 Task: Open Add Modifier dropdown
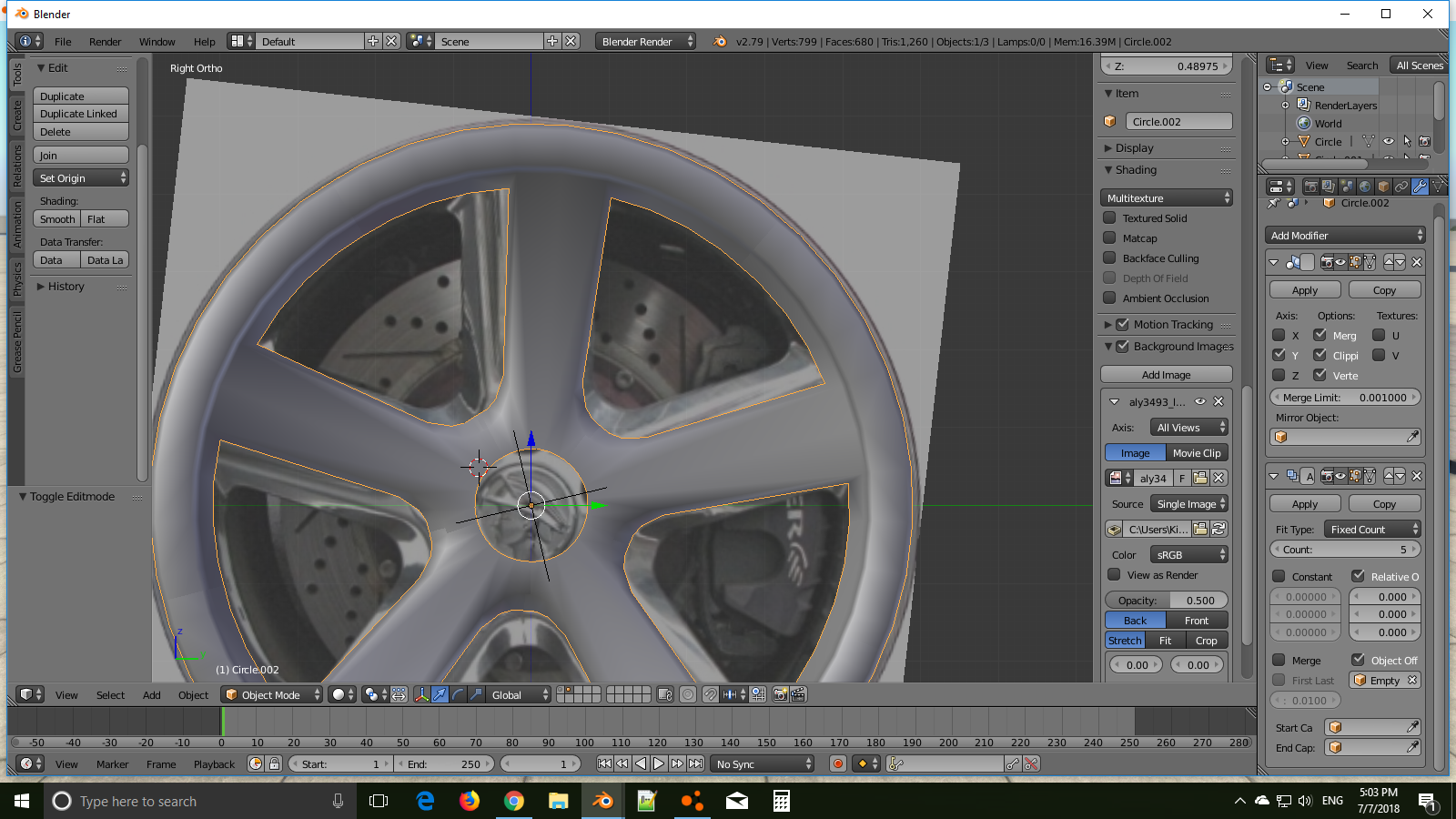tap(1345, 235)
